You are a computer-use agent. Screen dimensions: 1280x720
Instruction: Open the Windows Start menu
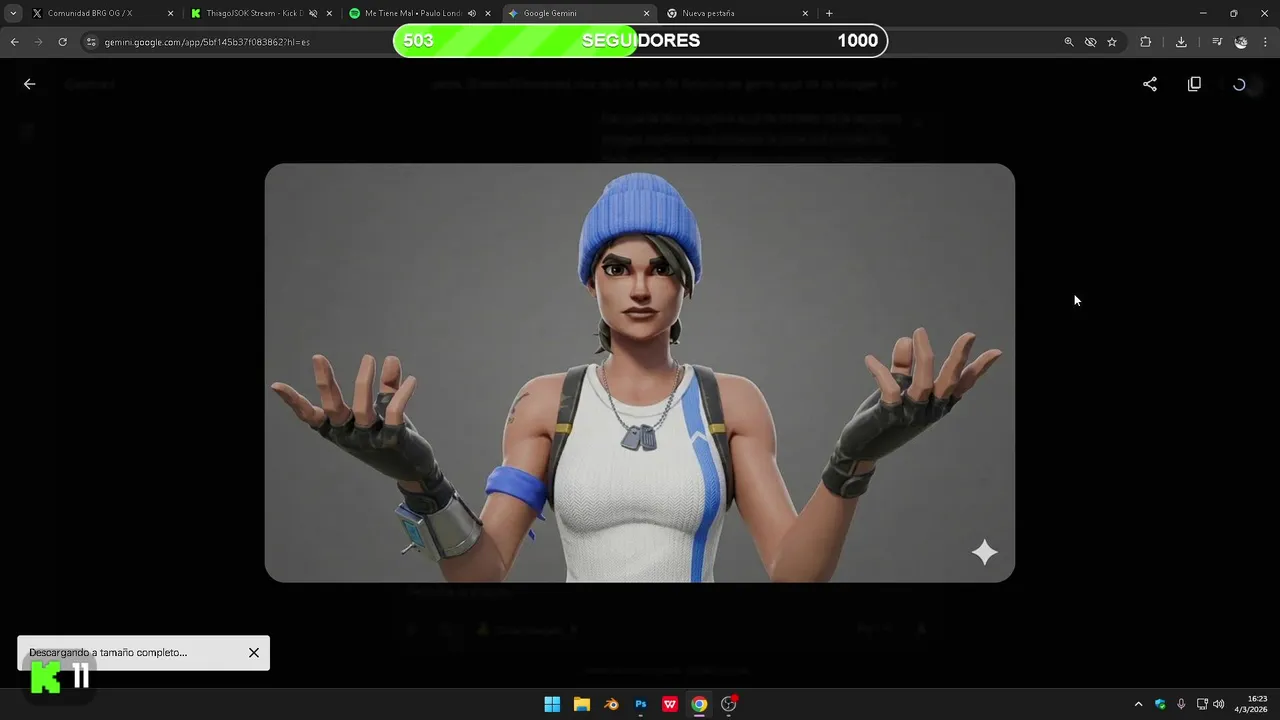(552, 704)
